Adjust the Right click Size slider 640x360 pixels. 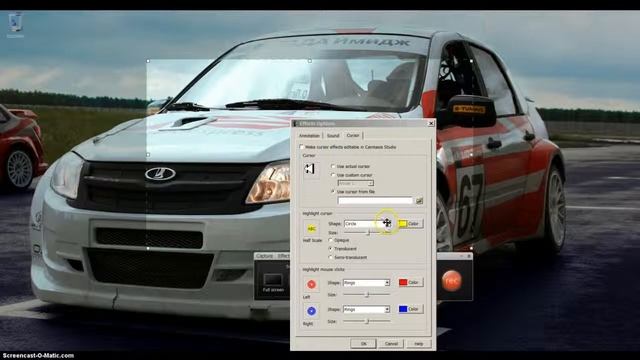pos(366,321)
